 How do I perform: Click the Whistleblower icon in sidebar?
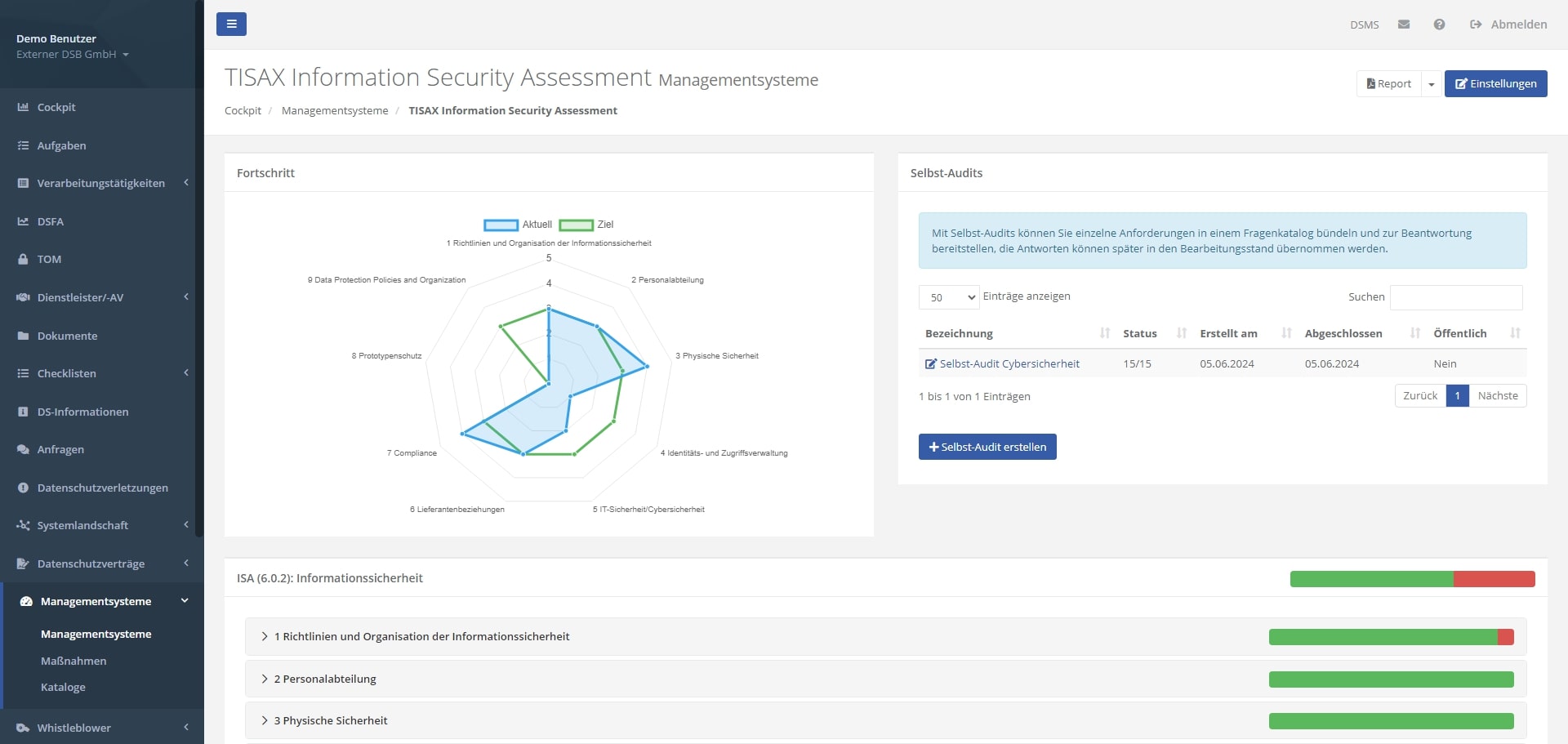click(x=23, y=728)
